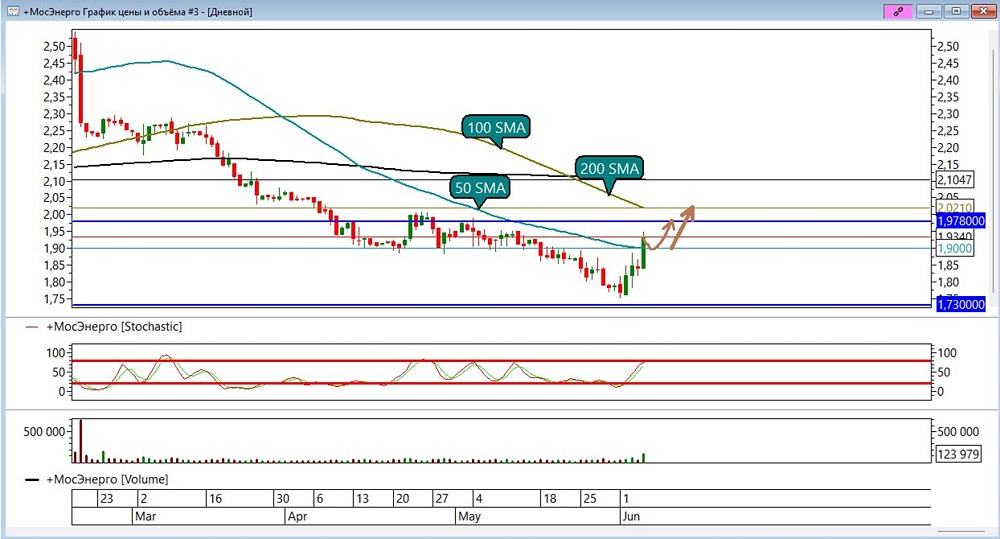Click the Apr month label on time axis
Image resolution: width=1000 pixels, height=539 pixels.
(x=297, y=516)
